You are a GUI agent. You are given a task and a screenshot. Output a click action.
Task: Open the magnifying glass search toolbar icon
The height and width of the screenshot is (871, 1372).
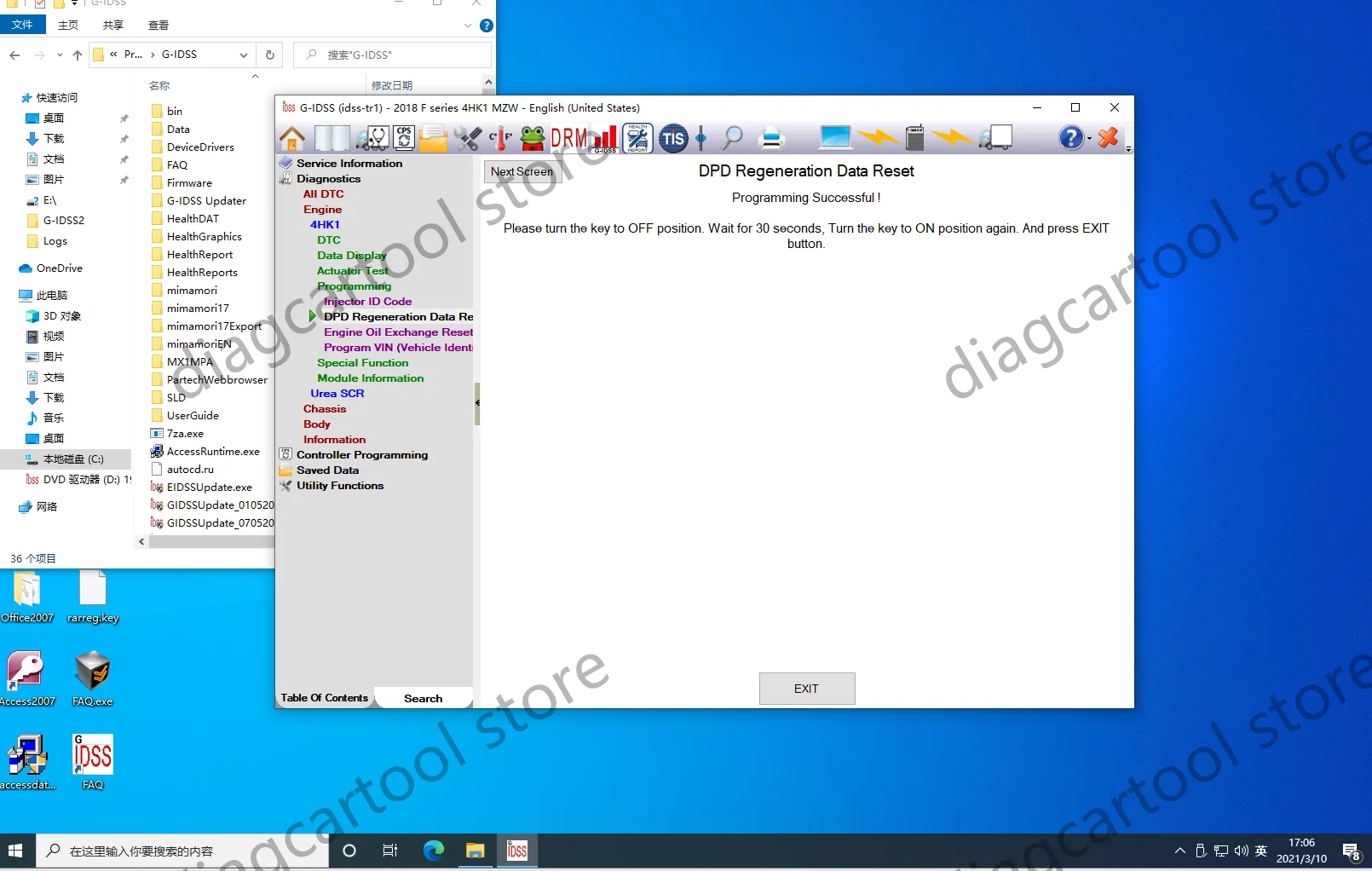click(732, 138)
